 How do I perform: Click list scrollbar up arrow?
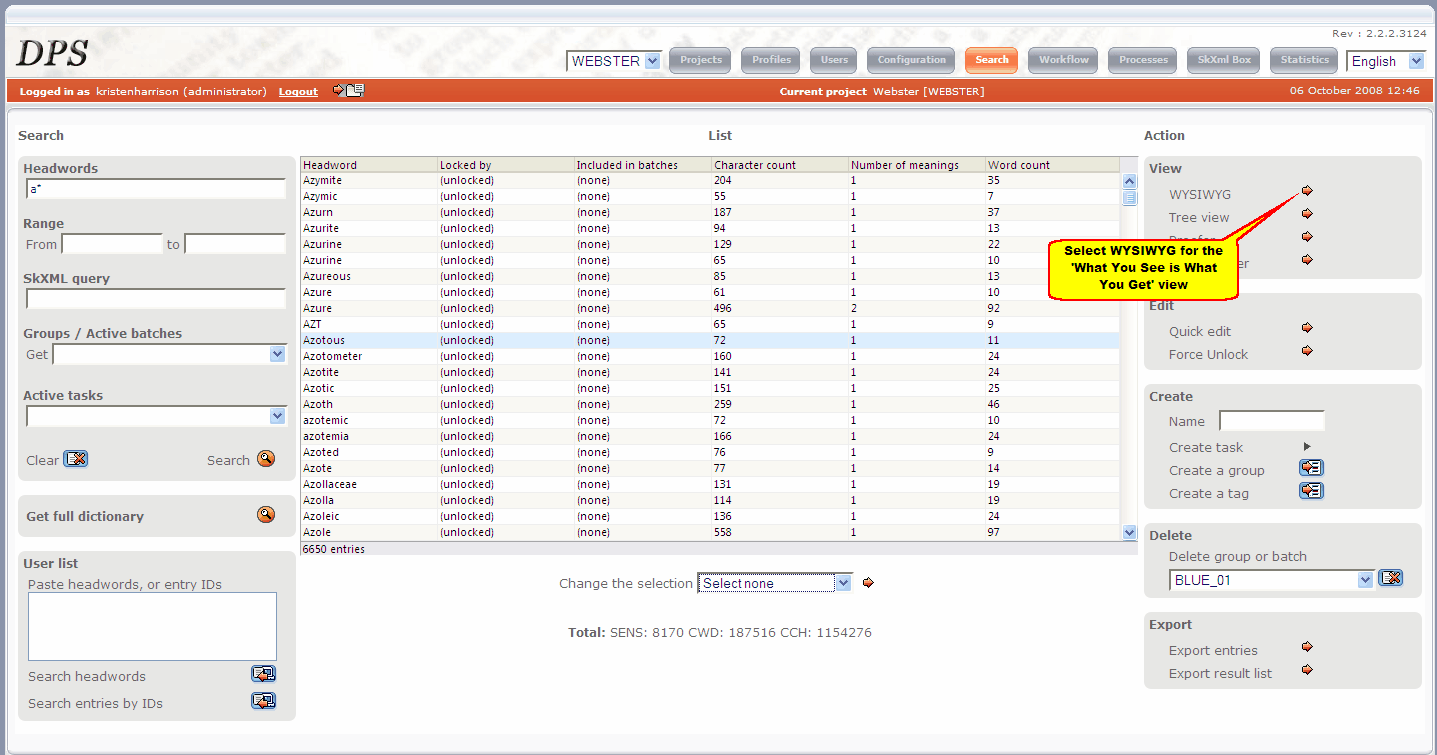(x=1130, y=181)
